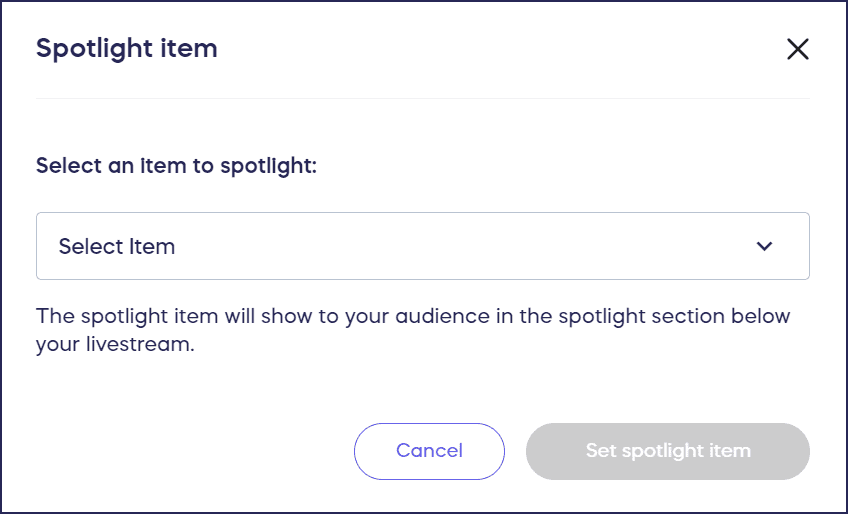Expand the item list using the down arrow
Screen dimensions: 849x514
tap(765, 246)
